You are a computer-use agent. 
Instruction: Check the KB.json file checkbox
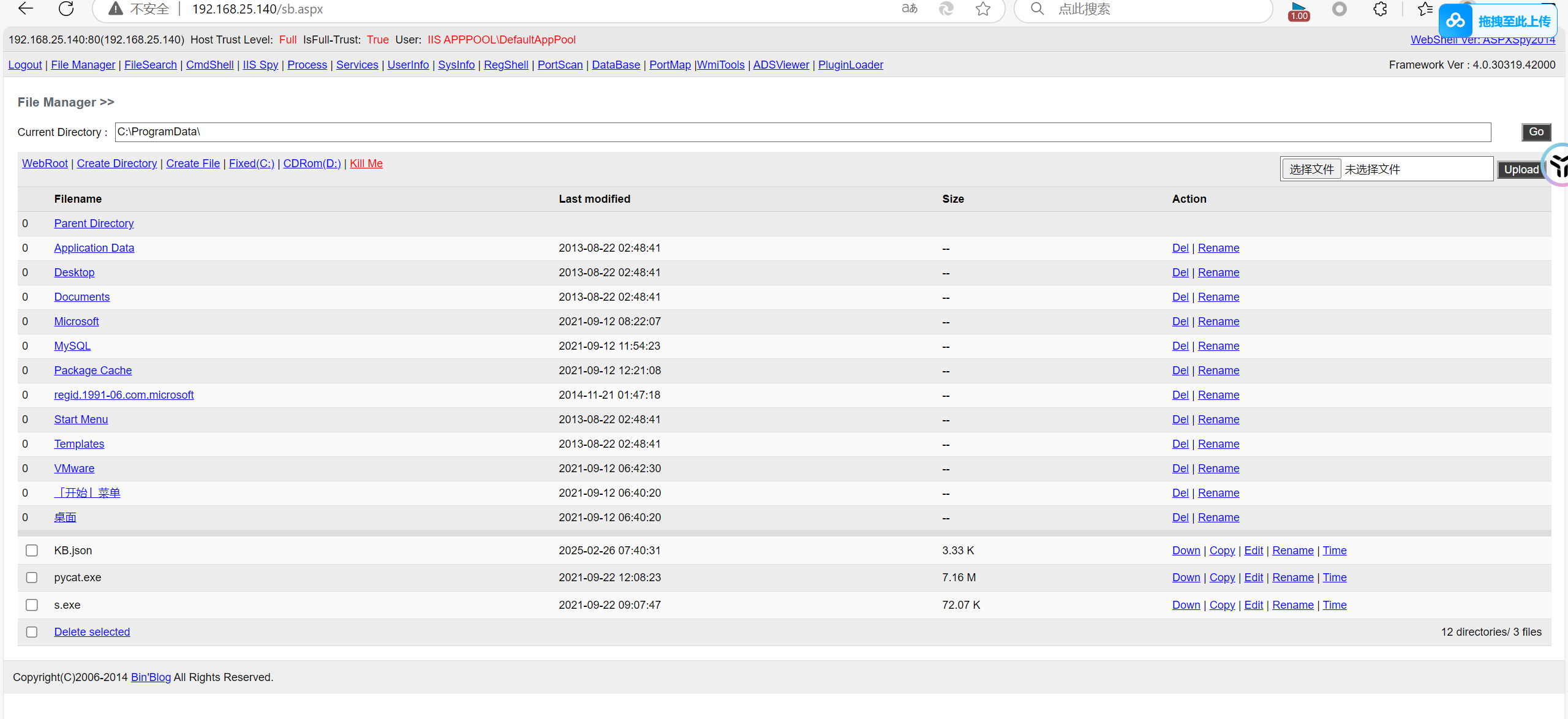[x=32, y=551]
